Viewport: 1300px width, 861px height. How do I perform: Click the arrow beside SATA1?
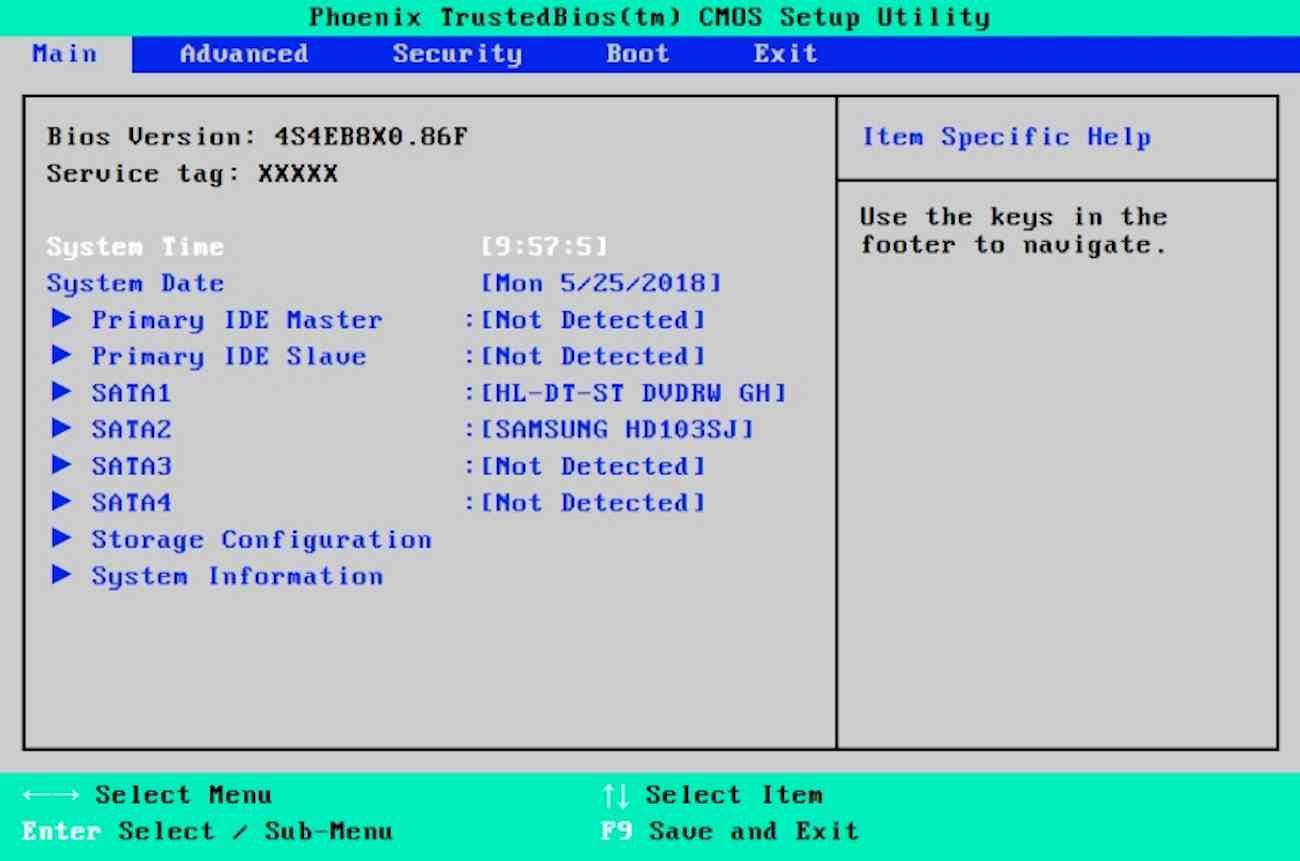coord(62,393)
